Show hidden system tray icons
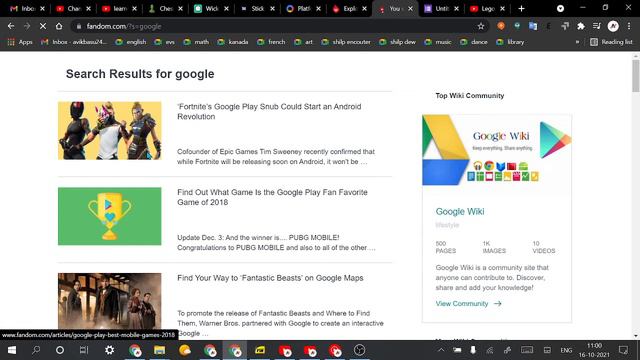Image resolution: width=640 pixels, height=360 pixels. 441,350
